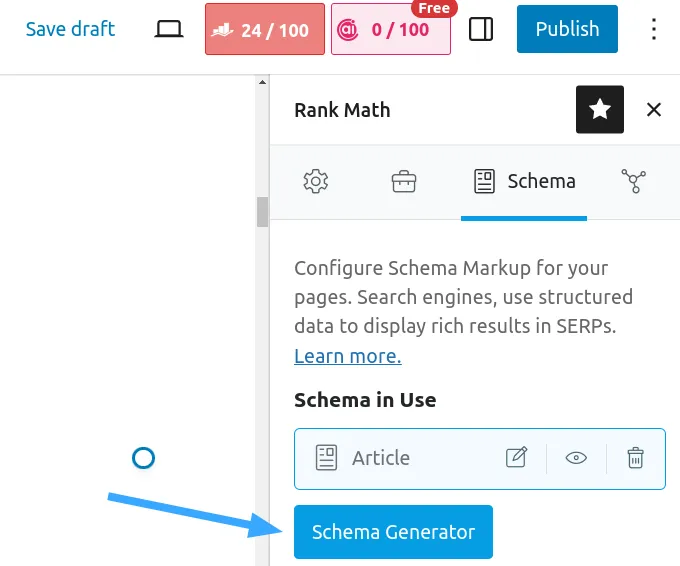Switch to the Advanced briefcase tab
Screen dimensions: 680x566
[x=404, y=181]
